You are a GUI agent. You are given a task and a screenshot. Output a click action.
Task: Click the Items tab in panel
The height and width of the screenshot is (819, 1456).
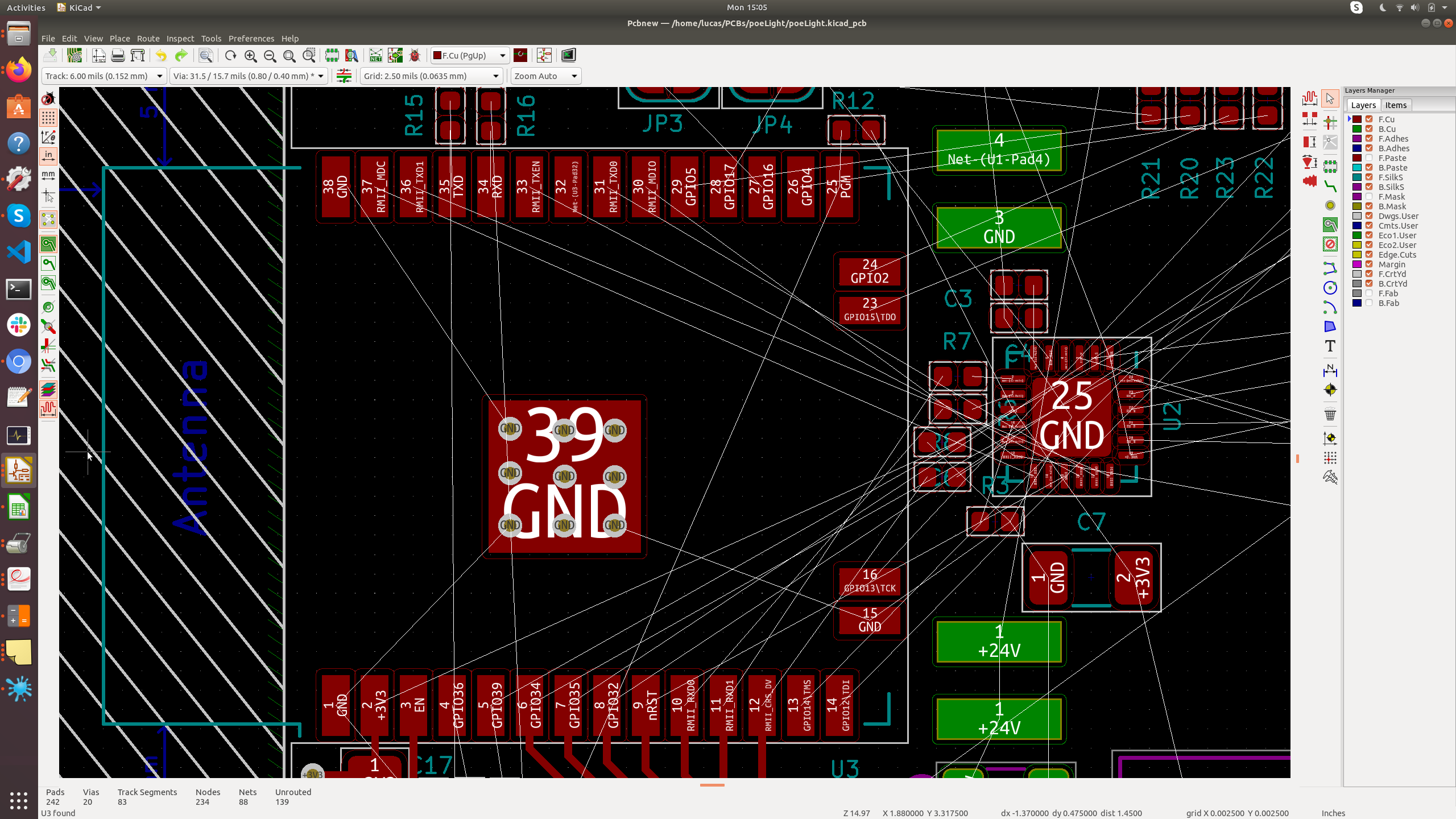(x=1396, y=104)
